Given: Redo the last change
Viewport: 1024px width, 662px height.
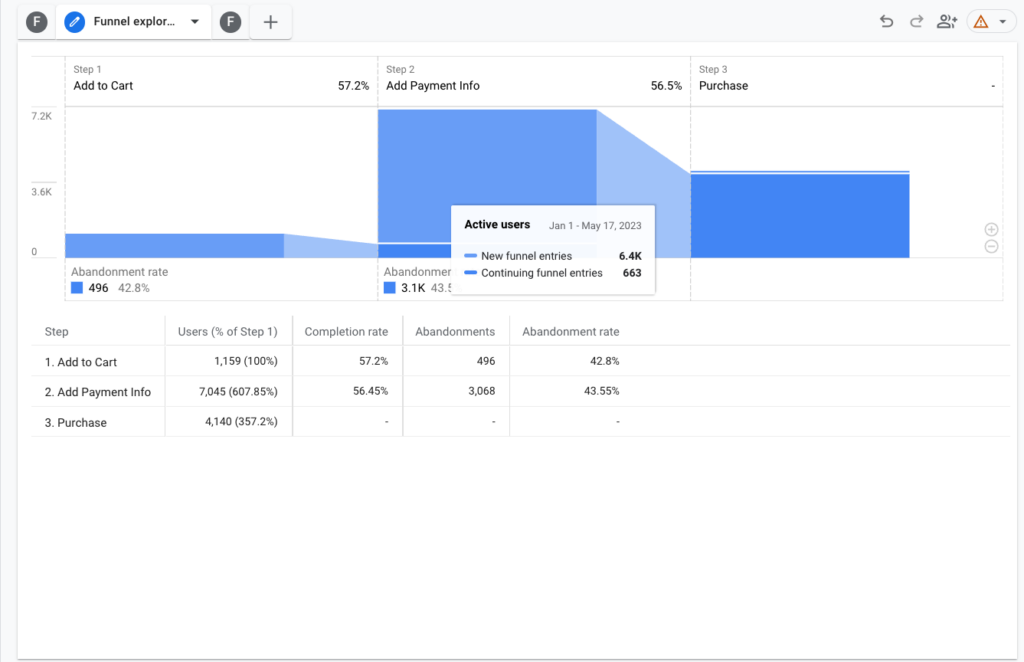Looking at the screenshot, I should (916, 22).
